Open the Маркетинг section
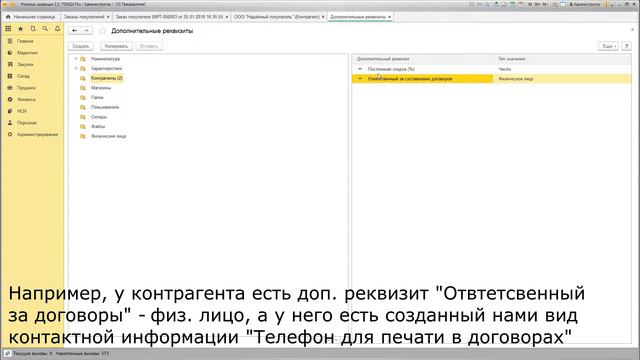Screen dimensions: 640x360 pyautogui.click(x=27, y=53)
